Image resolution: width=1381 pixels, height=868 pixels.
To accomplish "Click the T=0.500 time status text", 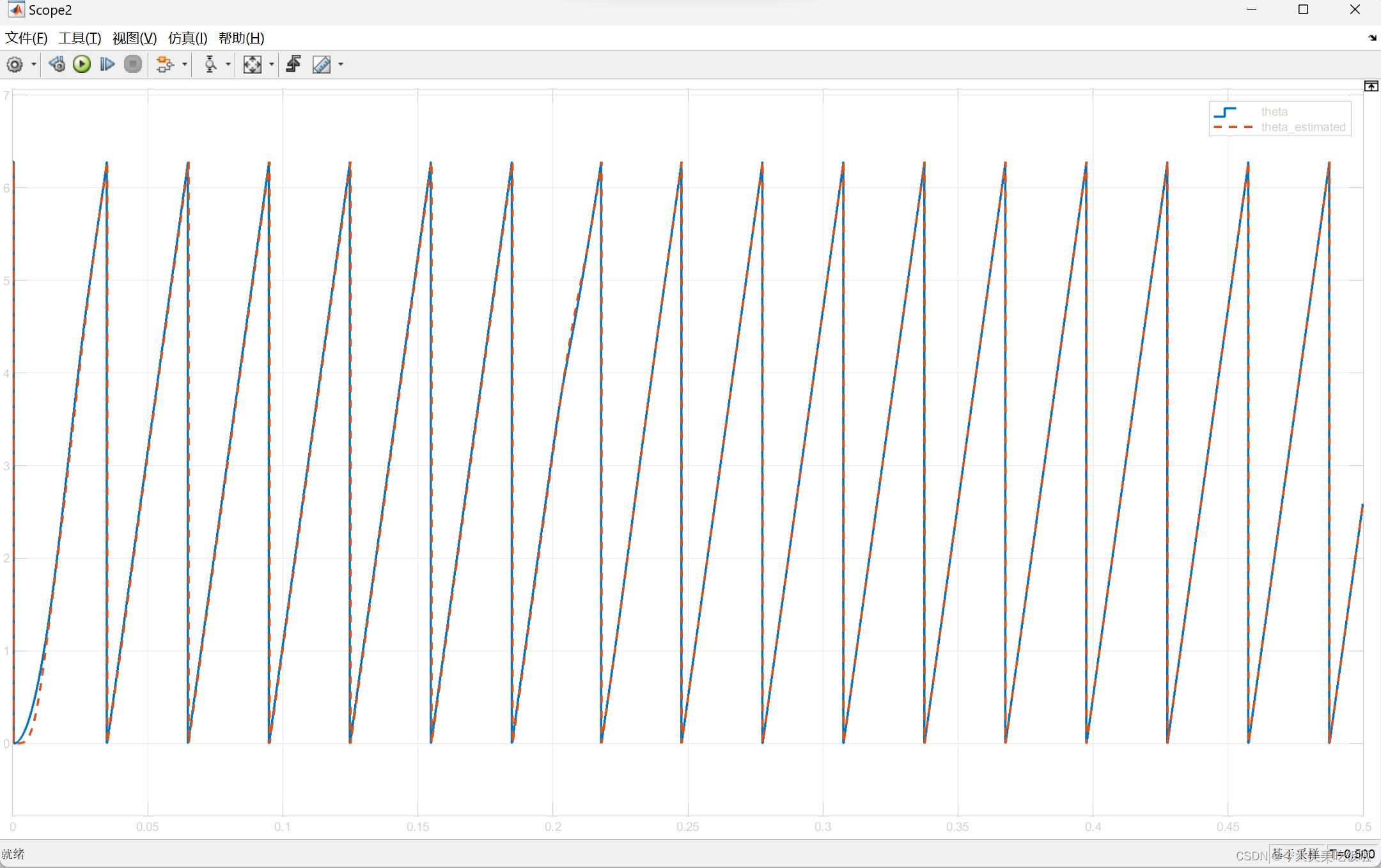I will (x=1352, y=854).
